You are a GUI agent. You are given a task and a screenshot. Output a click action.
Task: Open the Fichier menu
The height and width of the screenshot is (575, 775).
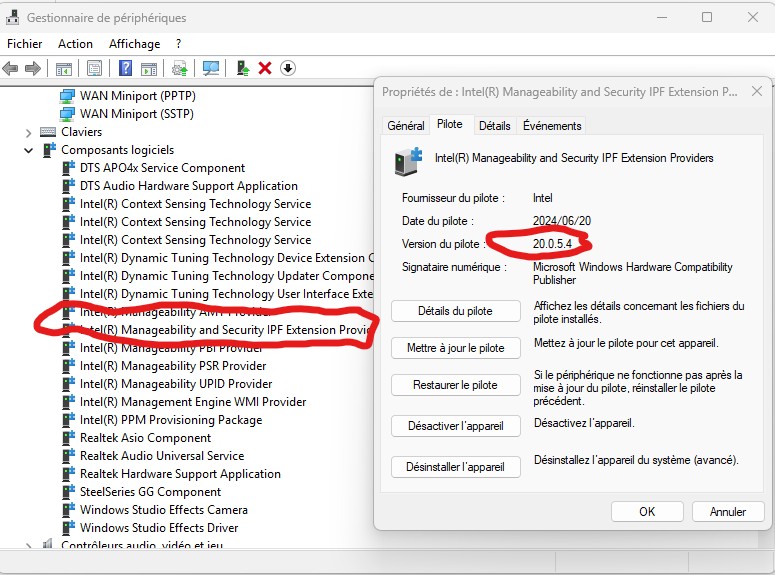(25, 44)
